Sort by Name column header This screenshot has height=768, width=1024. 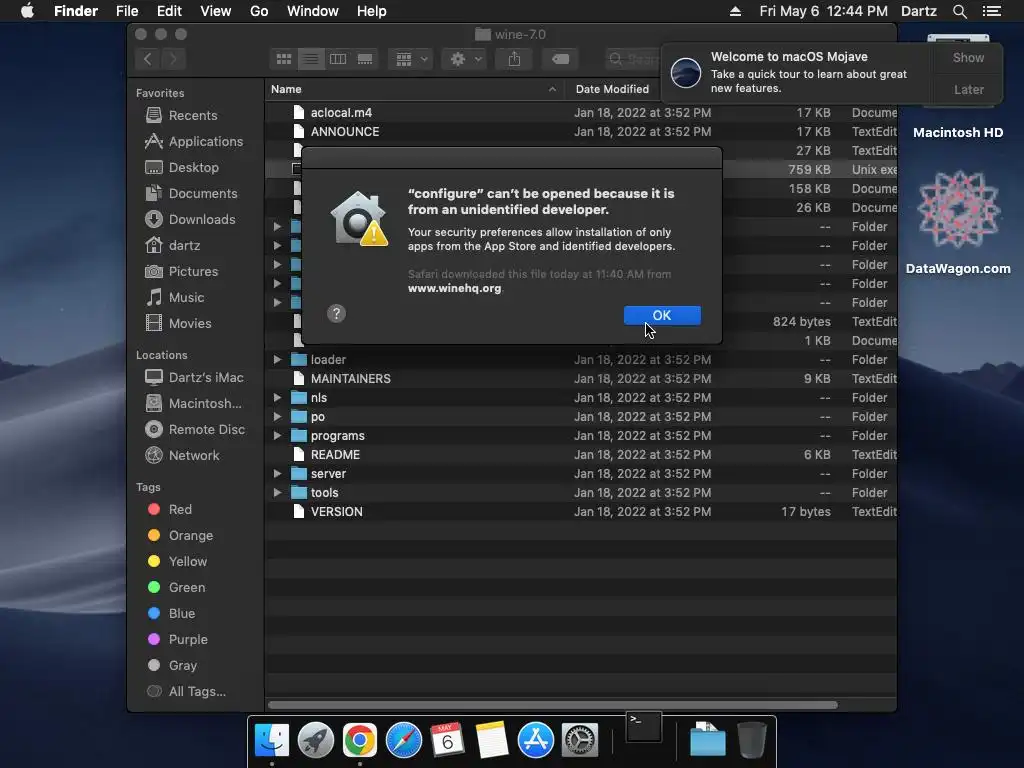pyautogui.click(x=415, y=89)
